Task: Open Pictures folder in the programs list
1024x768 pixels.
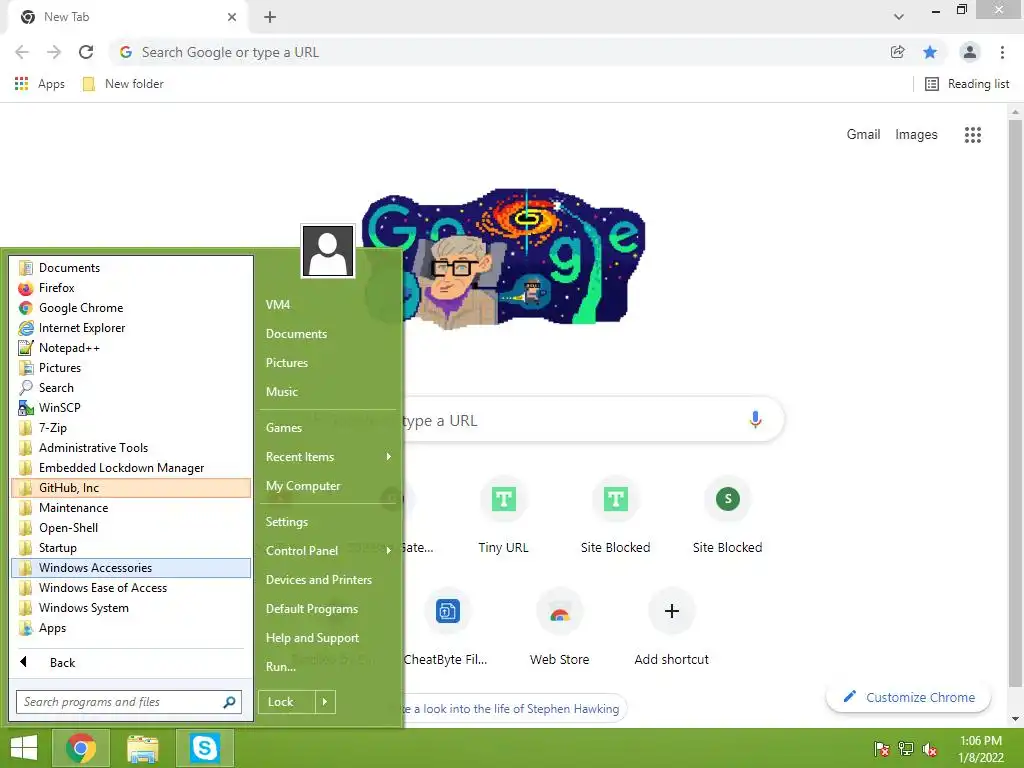Action: pos(131,368)
